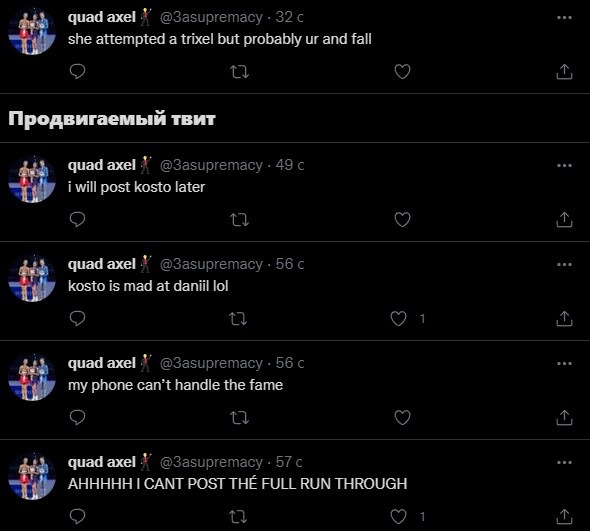Share the 'my phone can't handle the fame' tweet
590x531 pixels.
point(564,418)
